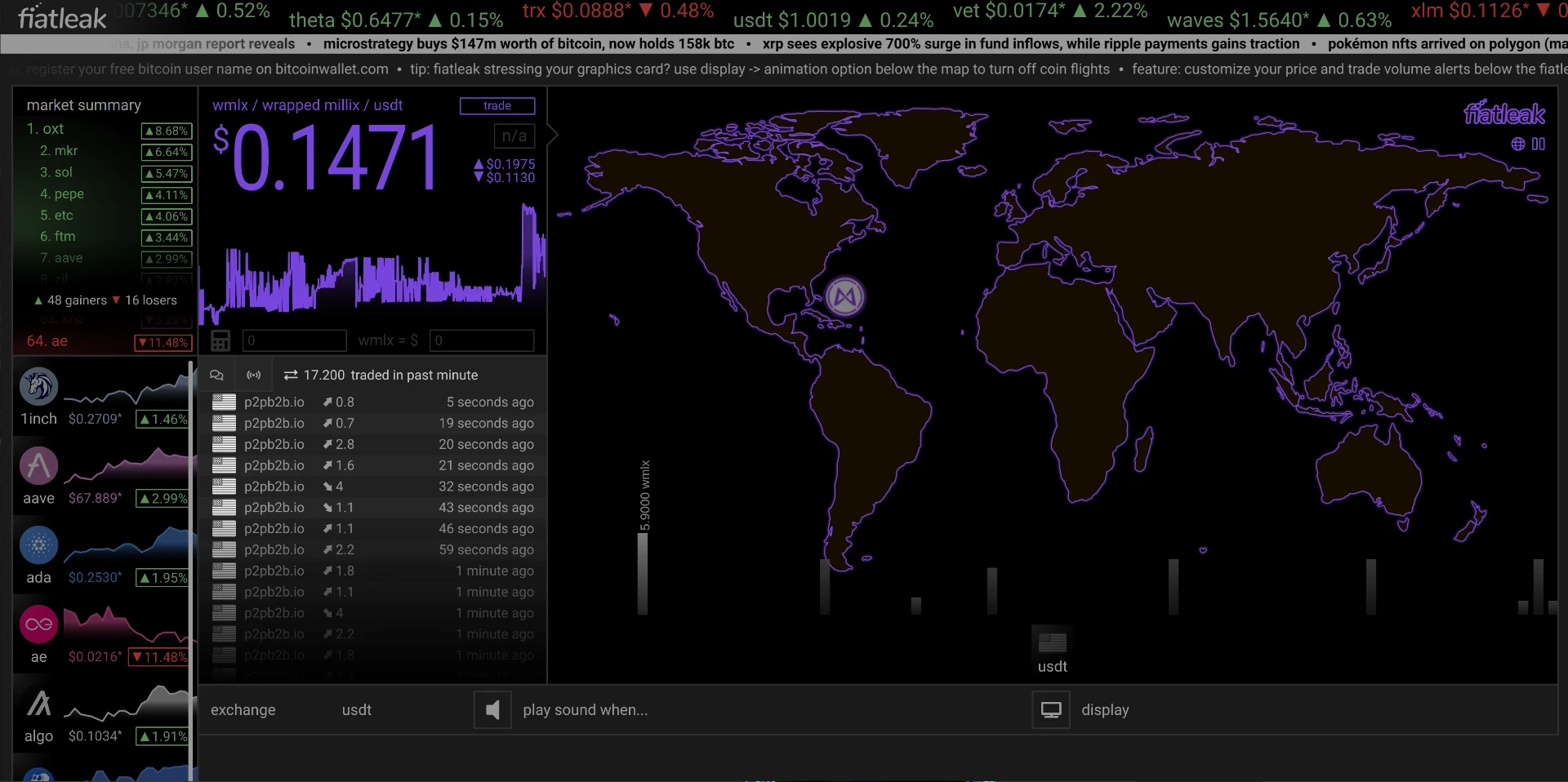Click the p2pb2b.io exchange in 5 seconds ago row

click(x=274, y=402)
